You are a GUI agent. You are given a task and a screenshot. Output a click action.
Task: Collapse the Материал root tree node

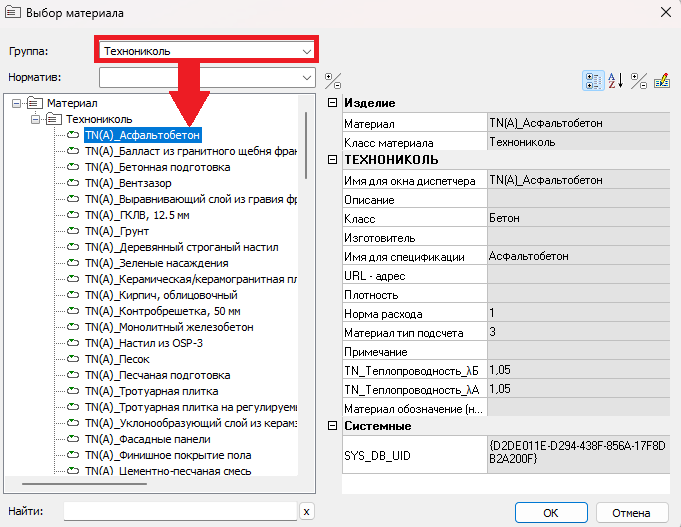tap(16, 103)
